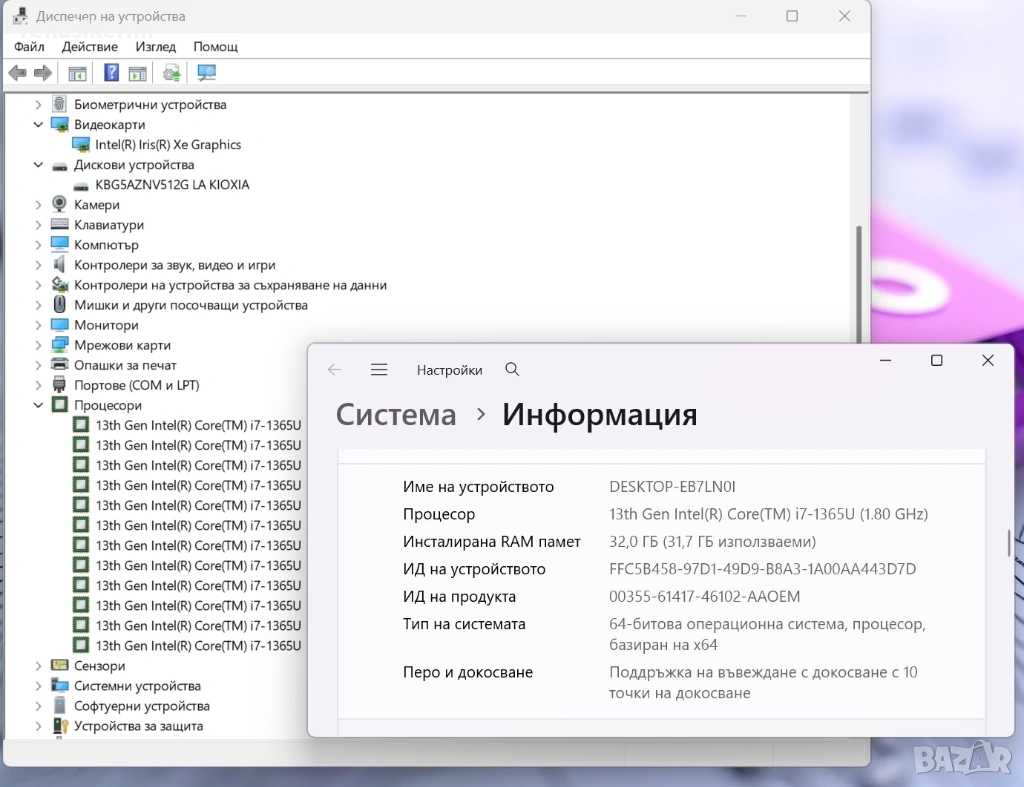Image resolution: width=1024 pixels, height=787 pixels.
Task: Expand the Мрежови карти category
Action: click(39, 345)
